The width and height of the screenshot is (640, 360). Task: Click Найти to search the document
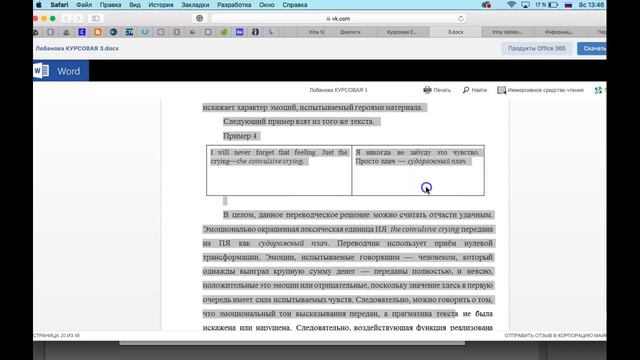click(475, 90)
